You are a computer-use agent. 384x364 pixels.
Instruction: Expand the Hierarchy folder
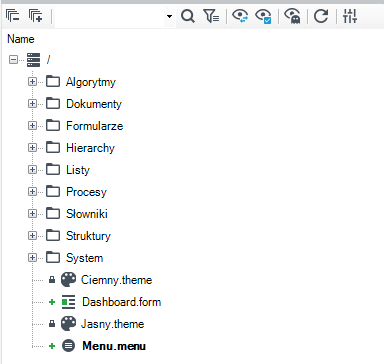coord(32,148)
